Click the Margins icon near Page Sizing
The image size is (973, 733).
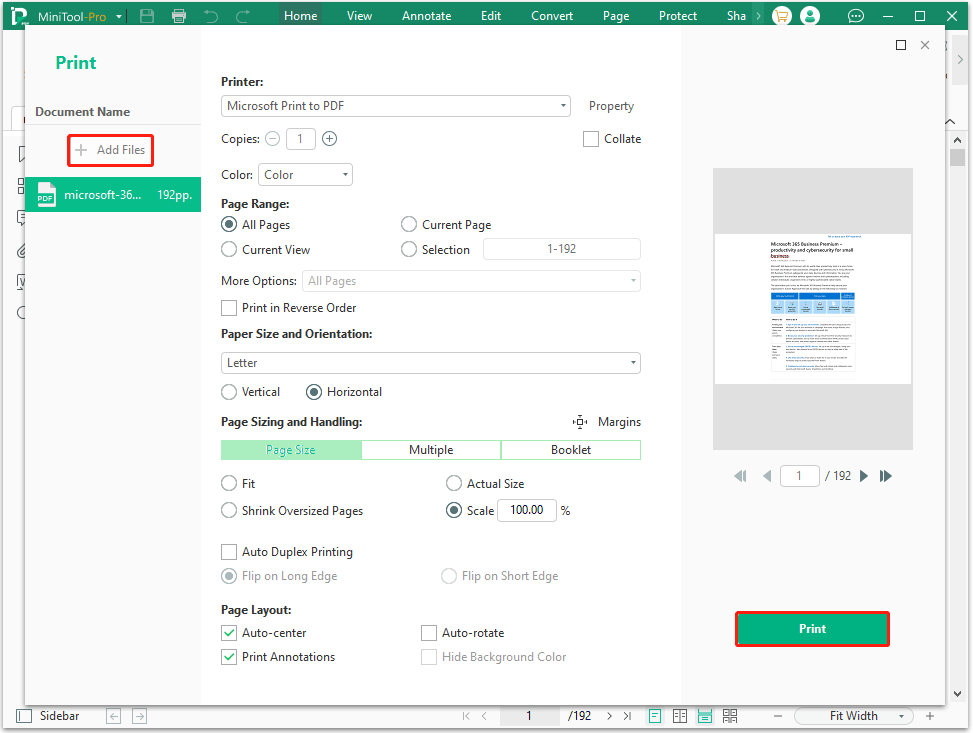pyautogui.click(x=580, y=422)
